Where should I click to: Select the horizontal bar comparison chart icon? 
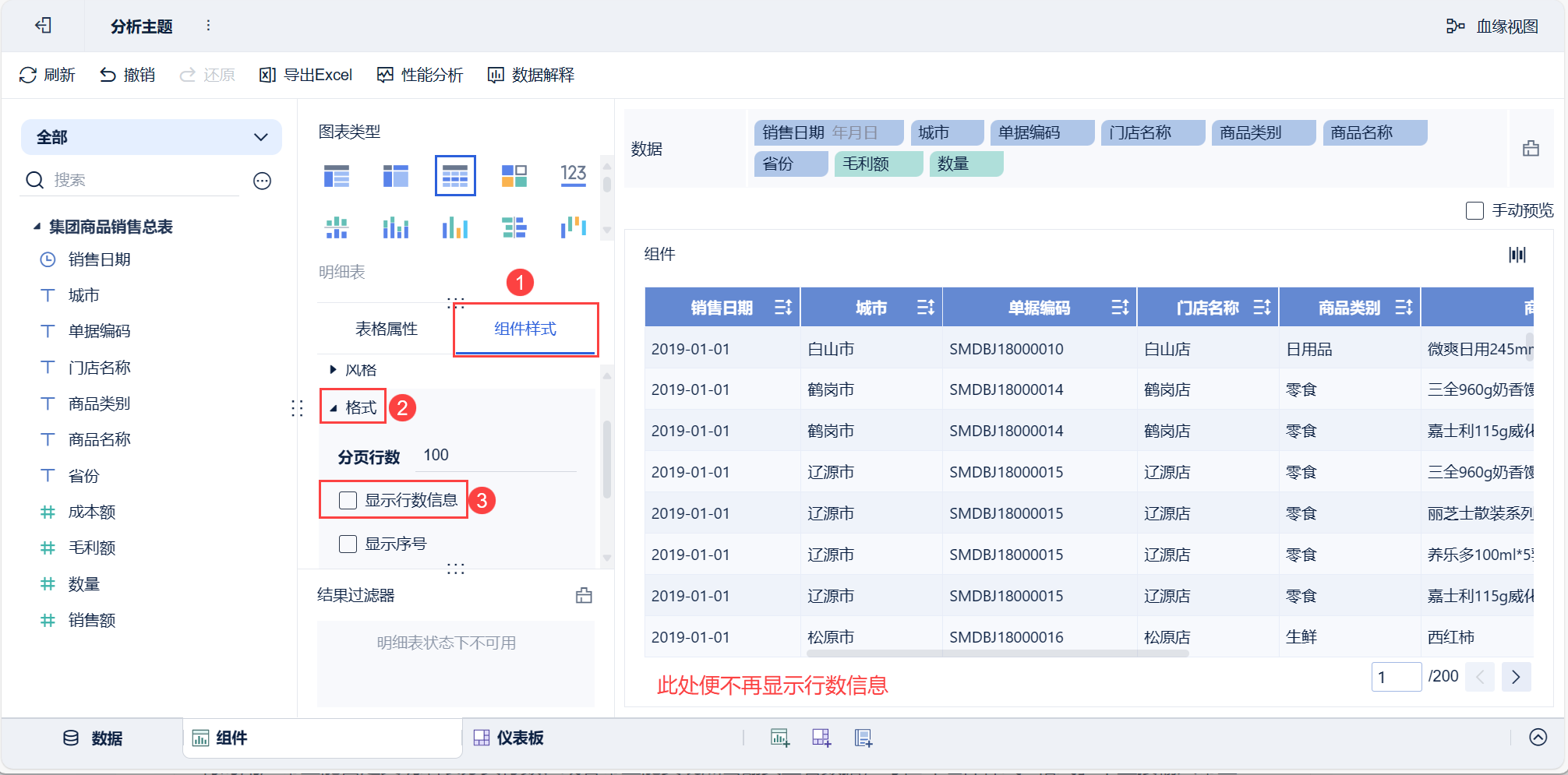[514, 227]
